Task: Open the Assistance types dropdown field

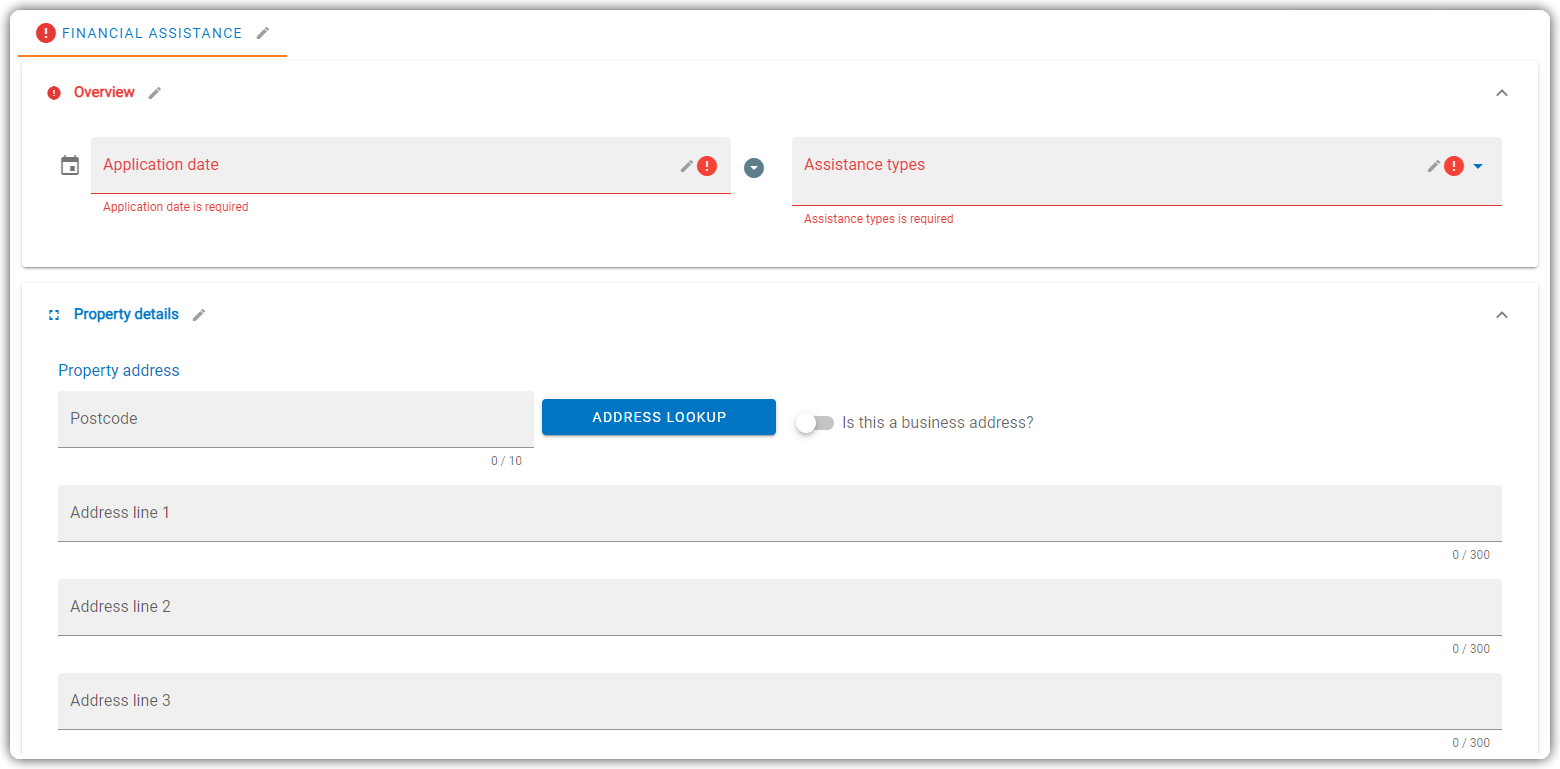Action: click(1147, 171)
